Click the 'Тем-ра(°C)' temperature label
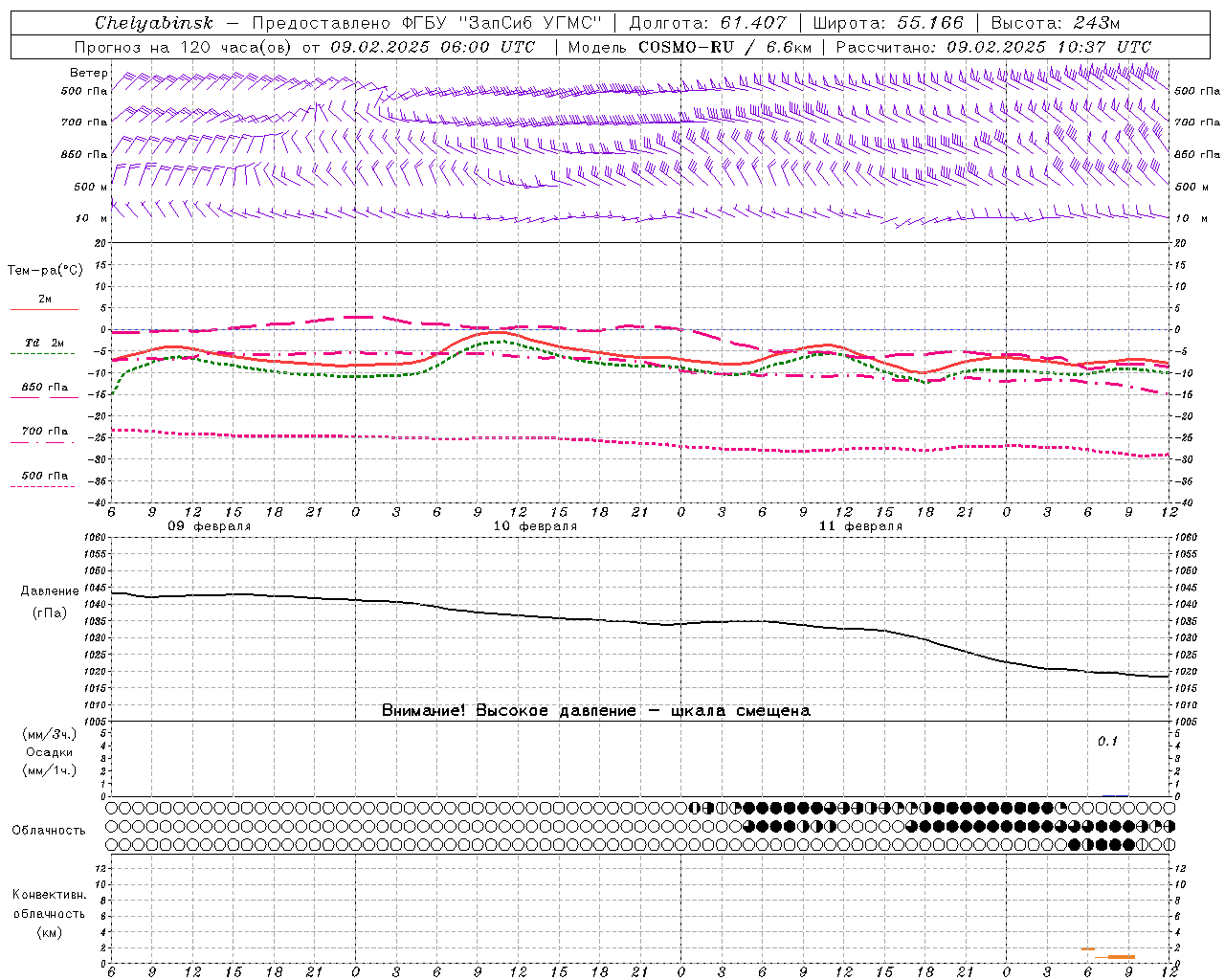This screenshot has height=980, width=1225. [x=45, y=271]
